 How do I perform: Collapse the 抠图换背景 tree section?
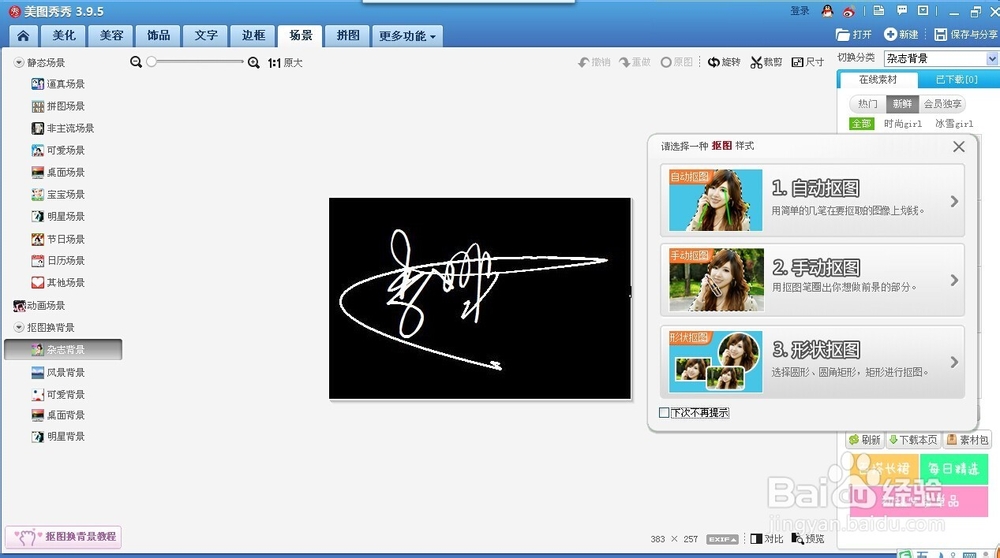pos(18,327)
